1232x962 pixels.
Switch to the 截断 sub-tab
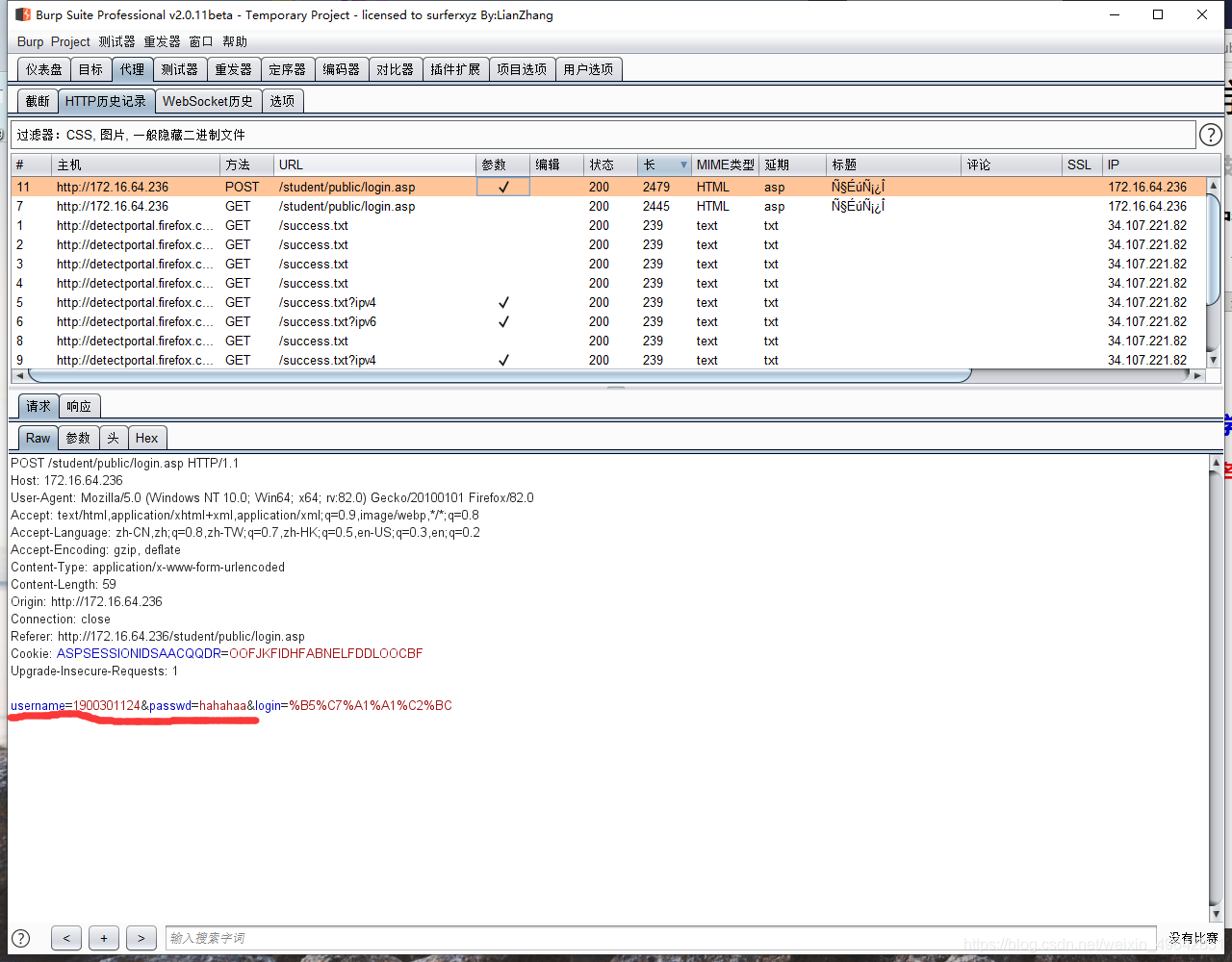38,101
